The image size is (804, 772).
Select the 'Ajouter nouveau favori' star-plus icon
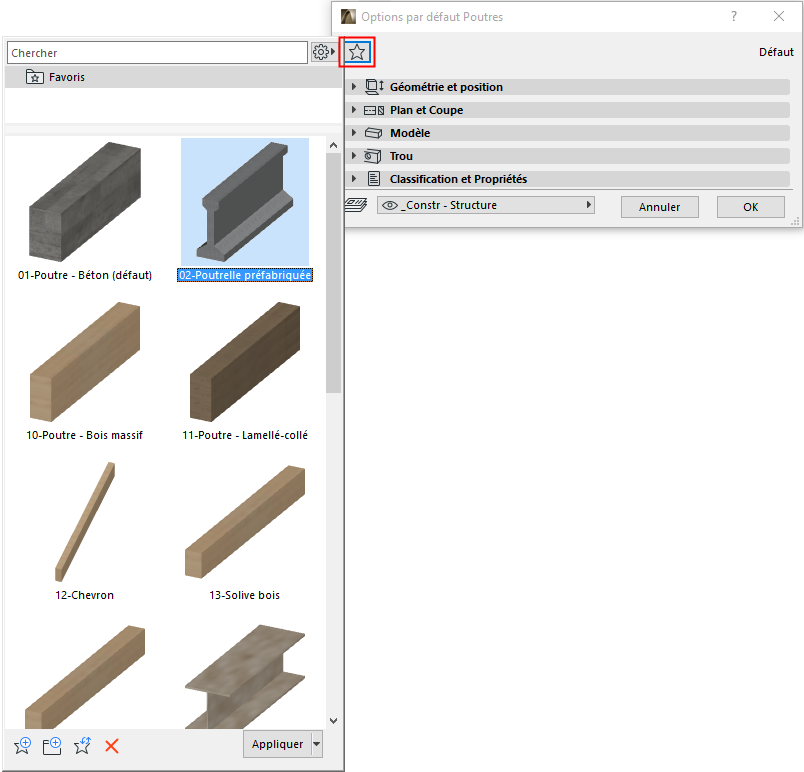click(x=21, y=746)
